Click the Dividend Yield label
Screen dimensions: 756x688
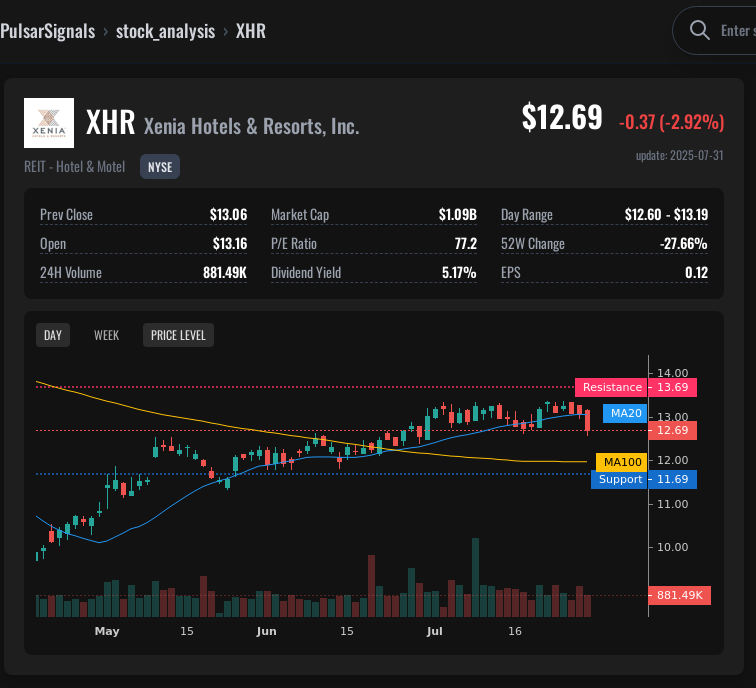pyautogui.click(x=306, y=272)
